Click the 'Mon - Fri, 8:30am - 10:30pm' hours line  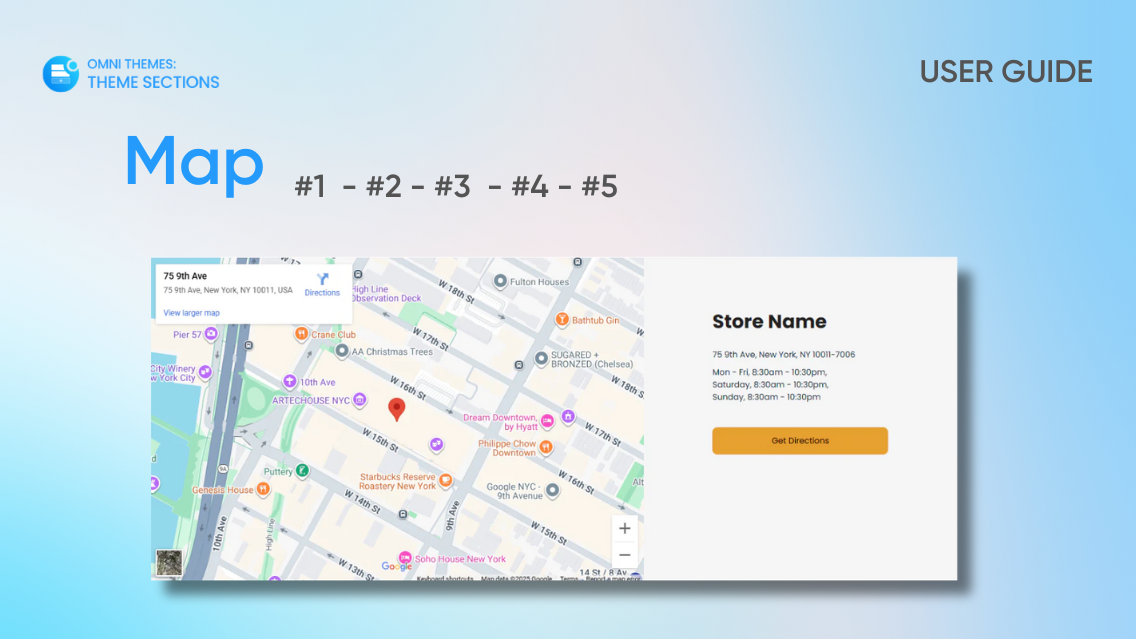769,372
